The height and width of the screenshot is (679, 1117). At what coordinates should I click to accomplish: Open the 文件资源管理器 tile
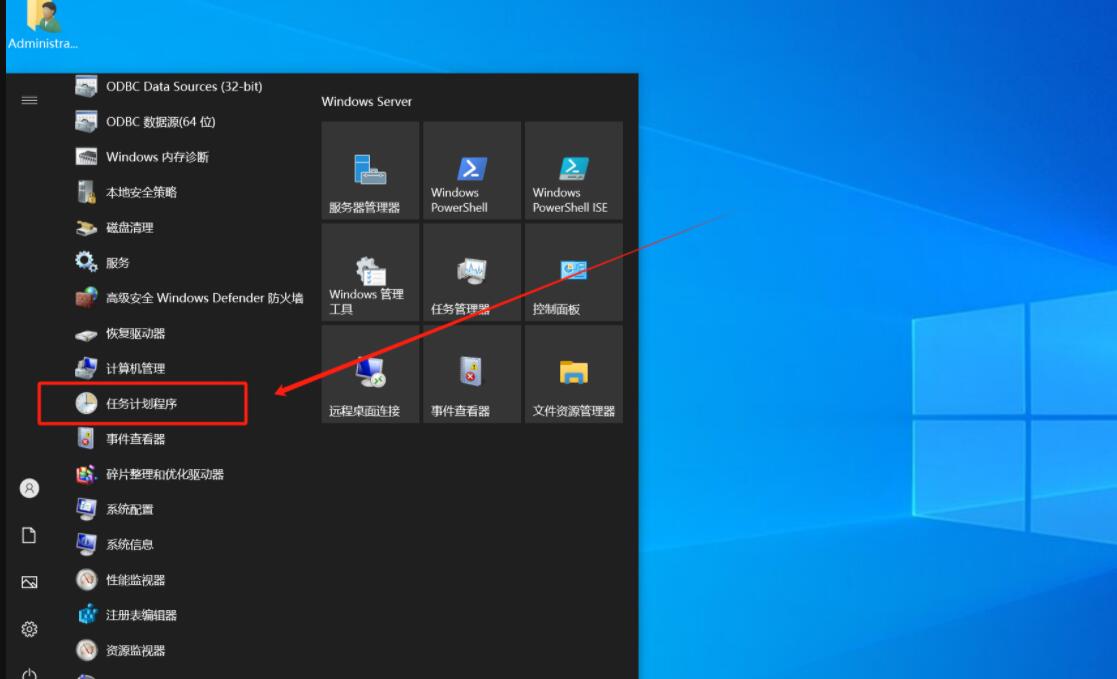tap(573, 373)
